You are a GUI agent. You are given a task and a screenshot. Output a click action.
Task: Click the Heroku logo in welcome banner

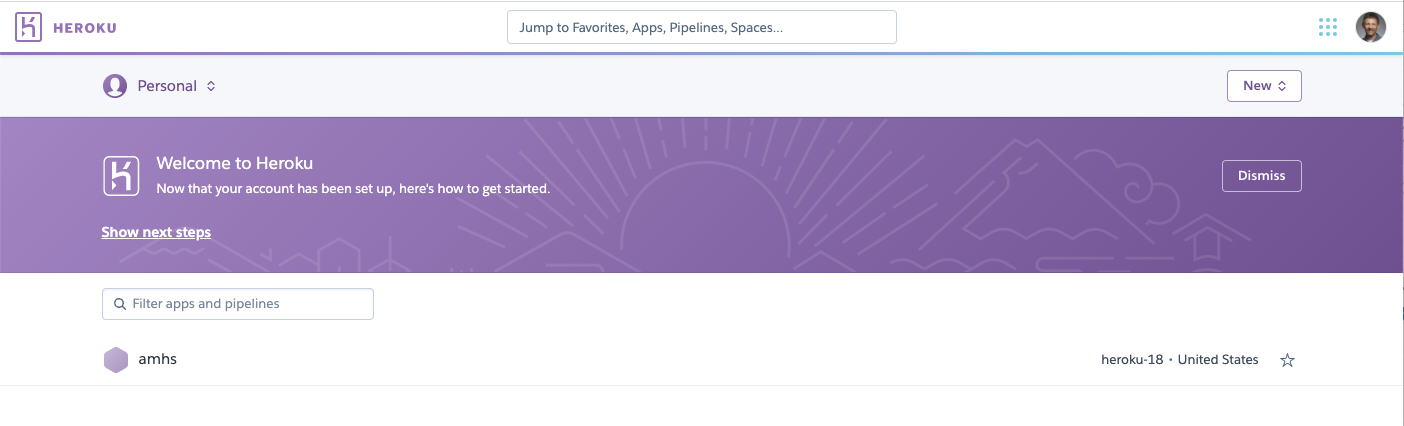121,175
